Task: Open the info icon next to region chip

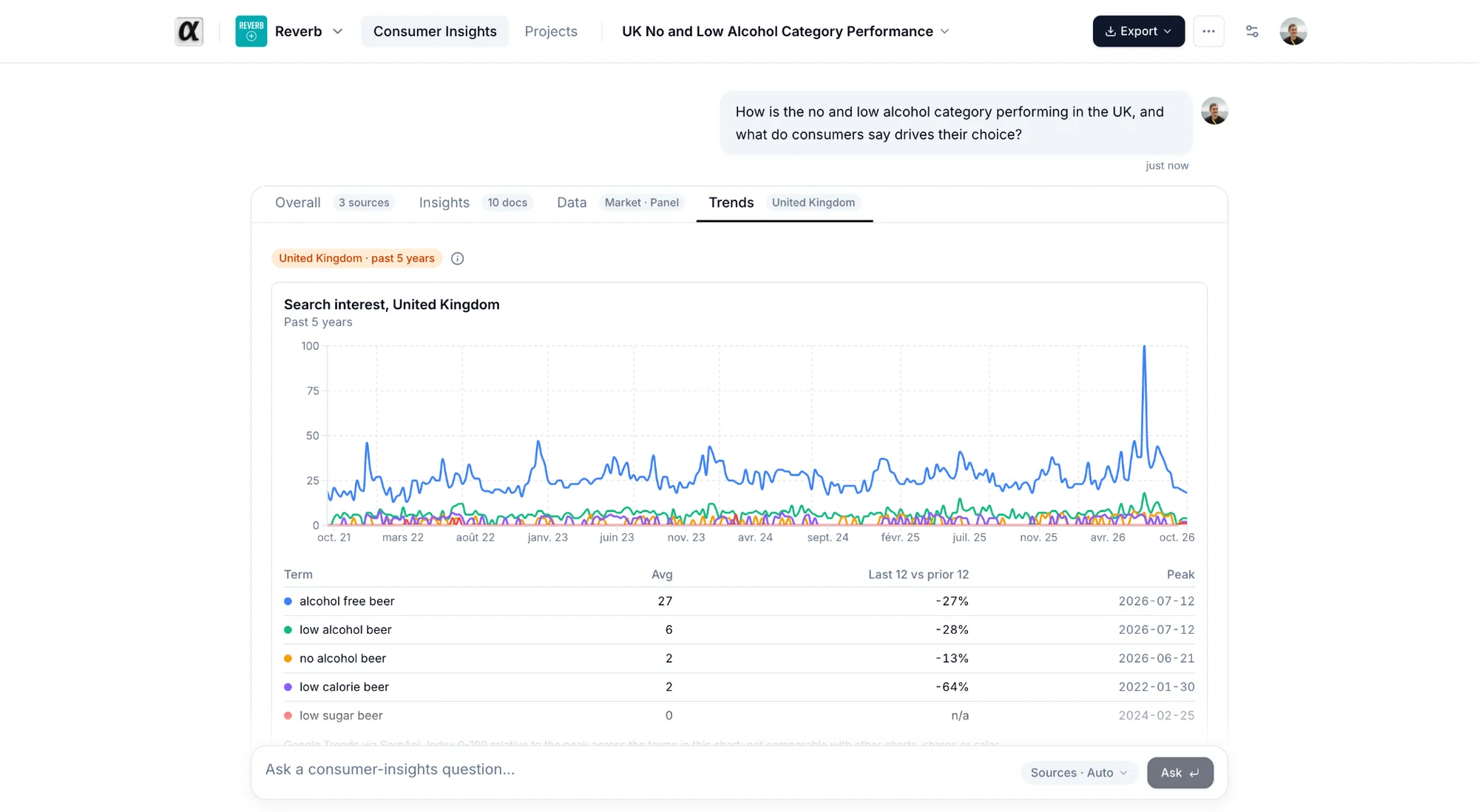Action: [x=458, y=258]
